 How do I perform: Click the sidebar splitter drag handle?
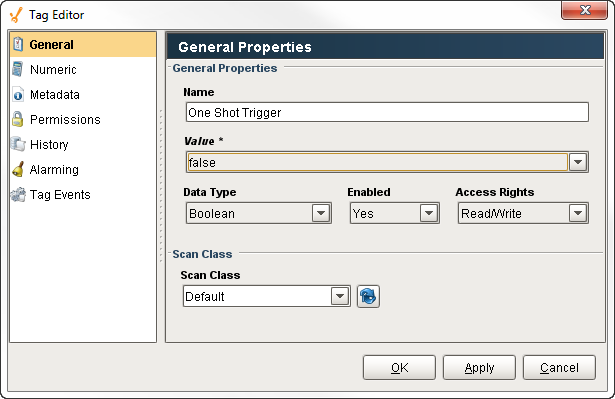161,187
